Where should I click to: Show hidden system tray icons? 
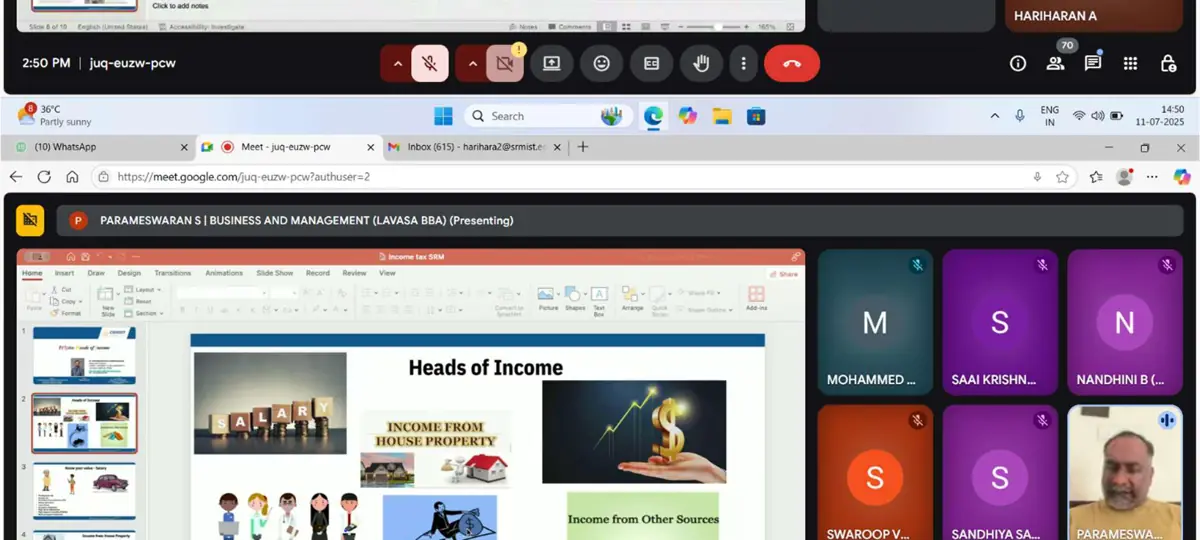pos(994,116)
